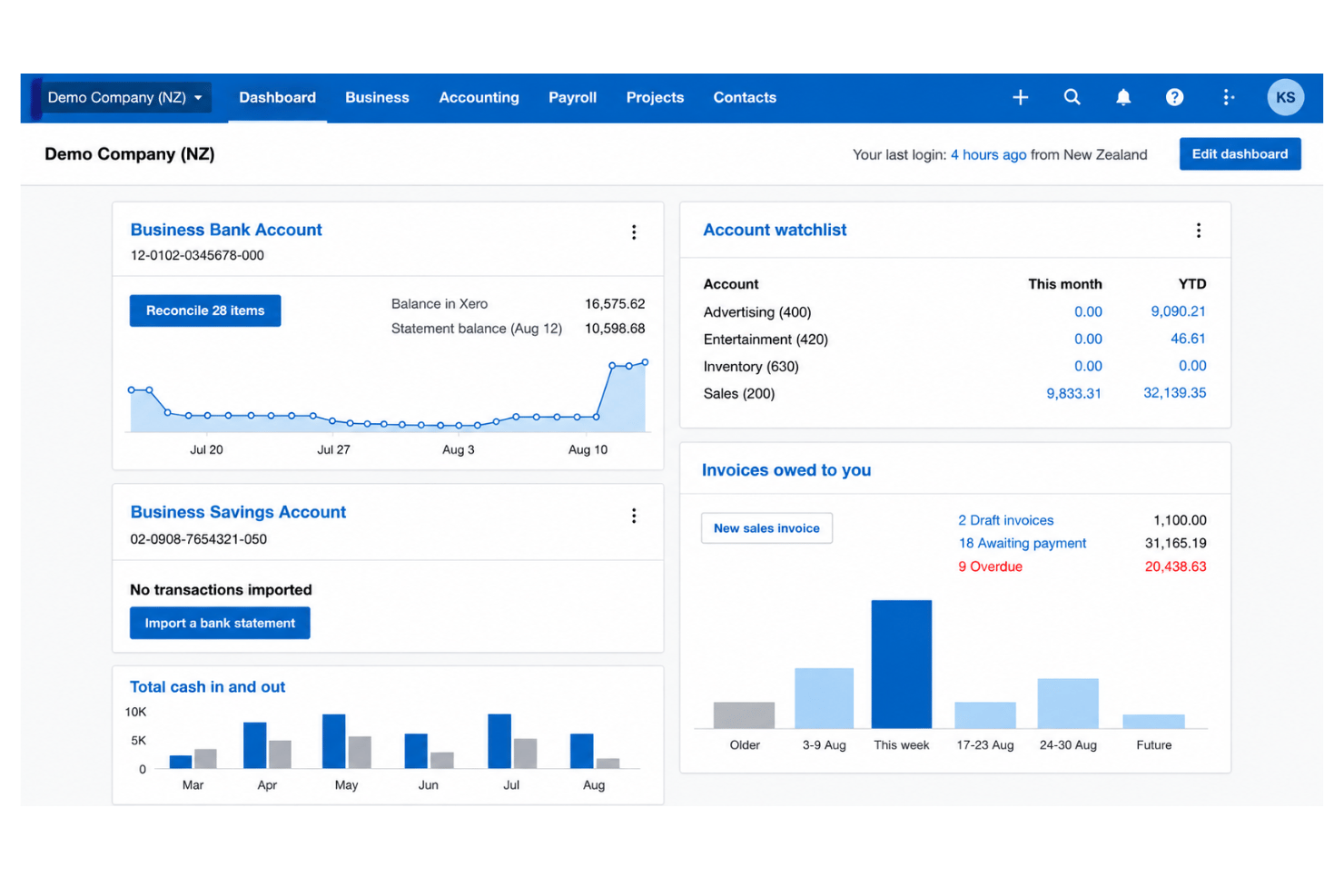Viewport: 1344px width, 896px height.
Task: Open the Business menu
Action: [x=377, y=97]
